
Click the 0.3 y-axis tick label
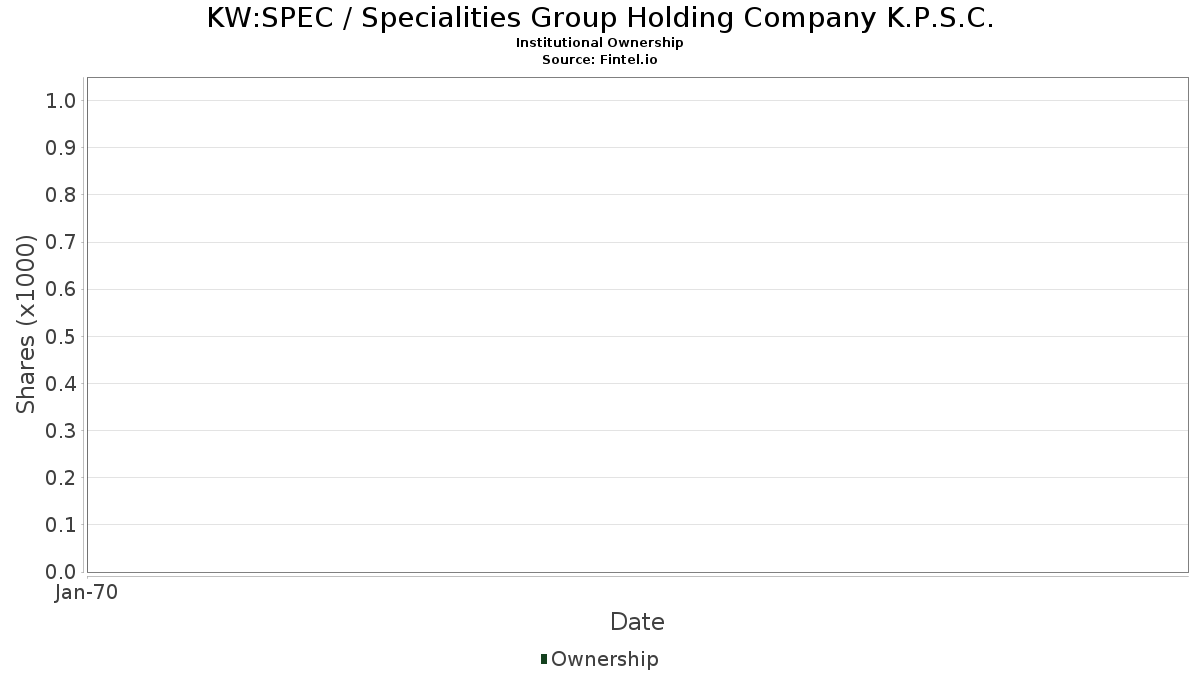click(61, 431)
